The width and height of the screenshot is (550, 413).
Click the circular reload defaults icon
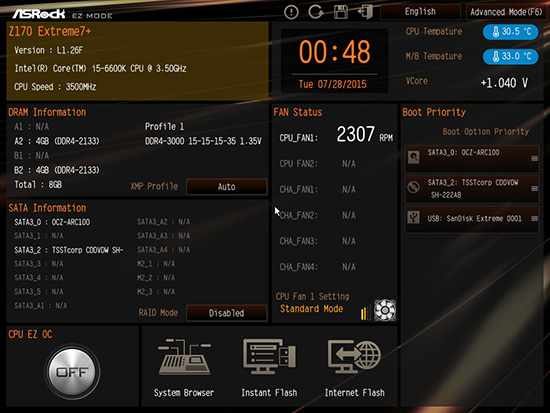pyautogui.click(x=316, y=12)
